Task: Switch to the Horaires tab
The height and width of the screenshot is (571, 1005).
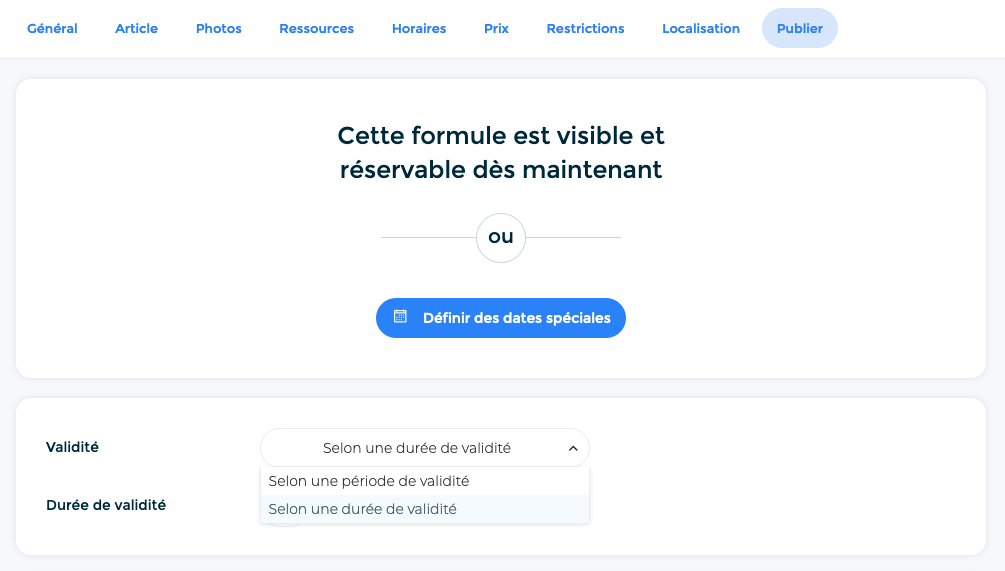Action: point(419,28)
